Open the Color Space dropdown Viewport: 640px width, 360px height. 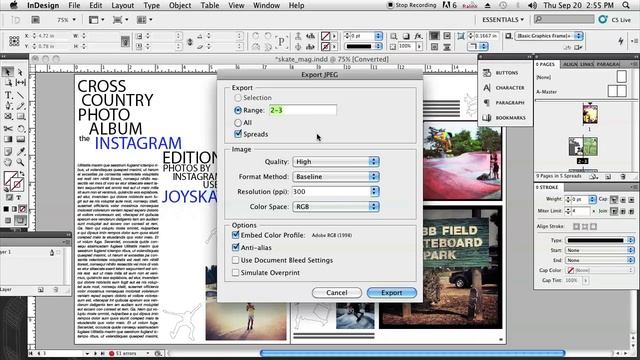(336, 207)
